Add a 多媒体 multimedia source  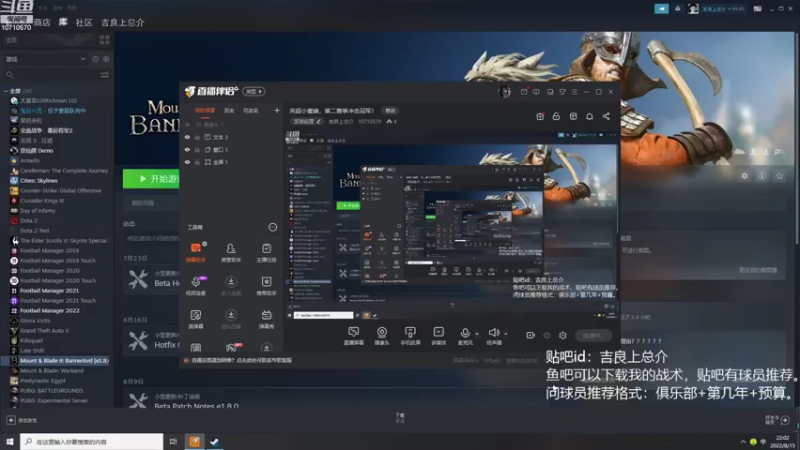(438, 336)
